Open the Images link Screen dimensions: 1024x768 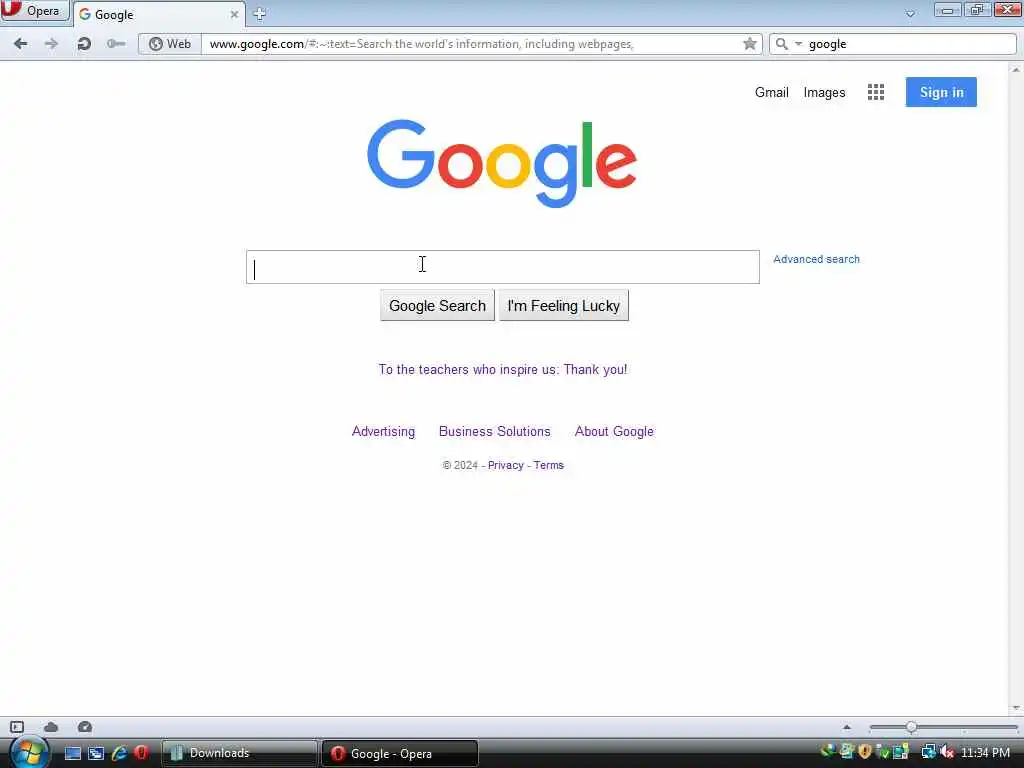pos(824,93)
